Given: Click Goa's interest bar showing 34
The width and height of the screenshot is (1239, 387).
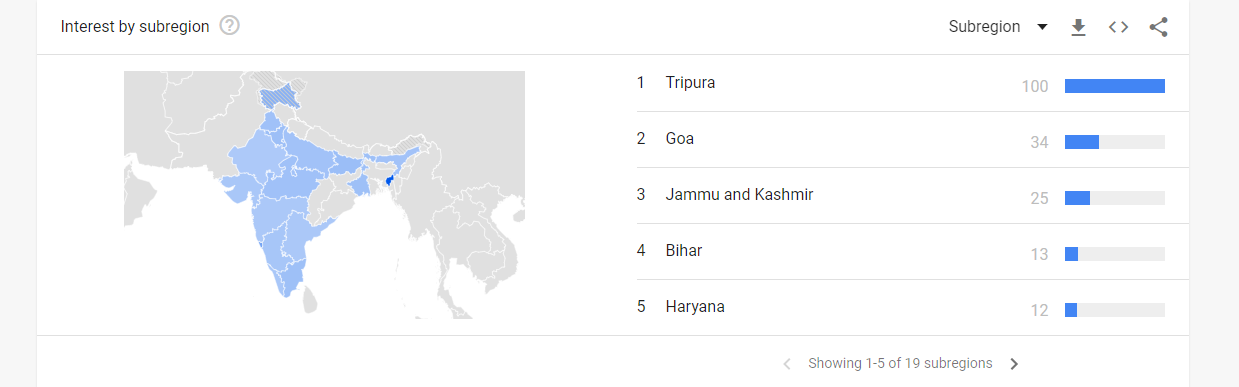Looking at the screenshot, I should 1082,142.
